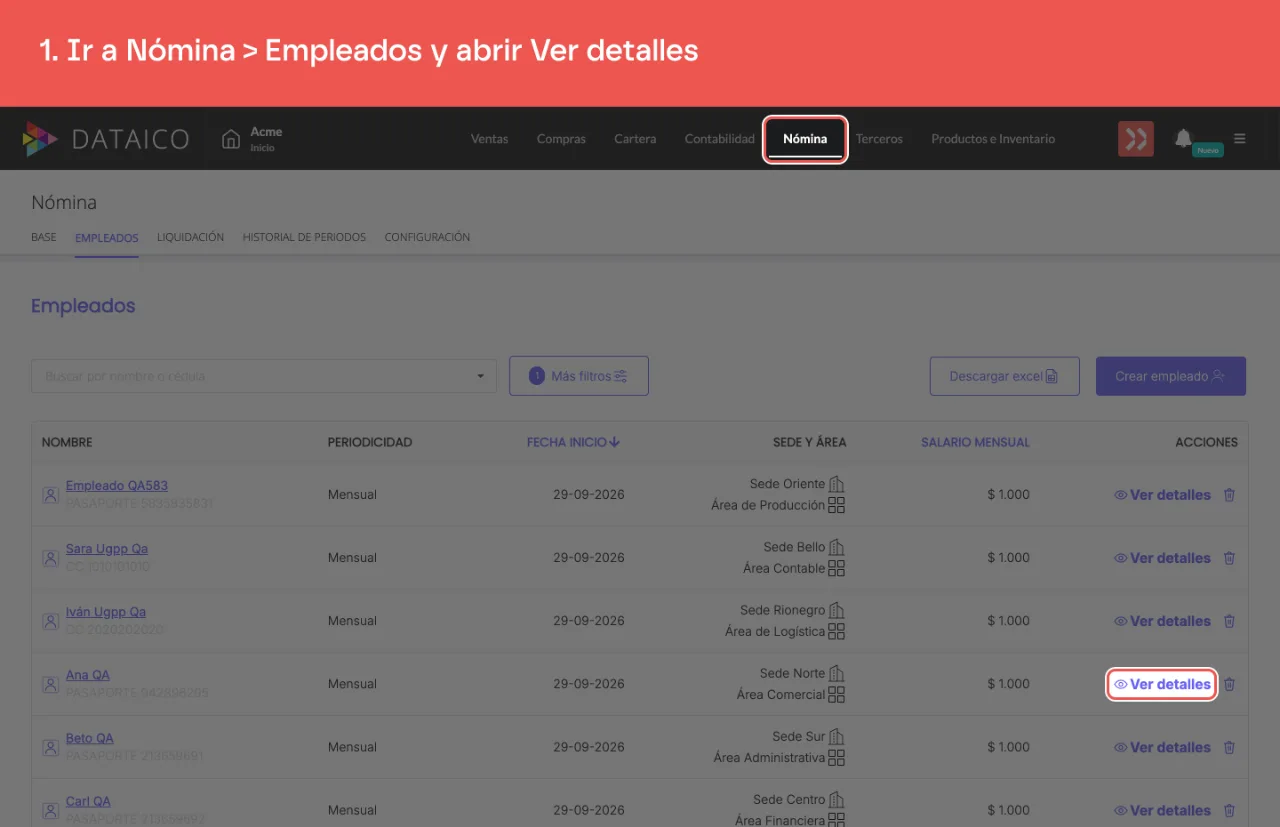Open the Beto QA name link

click(x=90, y=738)
